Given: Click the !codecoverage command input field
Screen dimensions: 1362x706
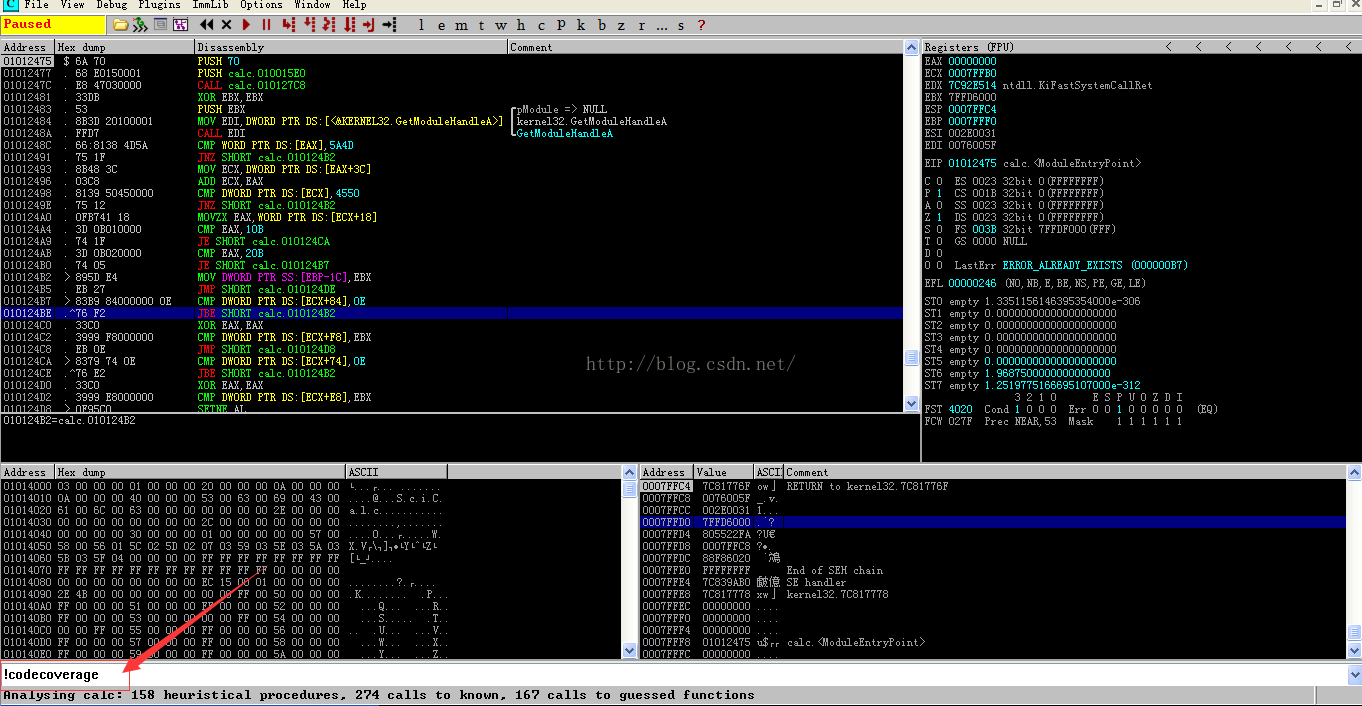Looking at the screenshot, I should tap(672, 675).
